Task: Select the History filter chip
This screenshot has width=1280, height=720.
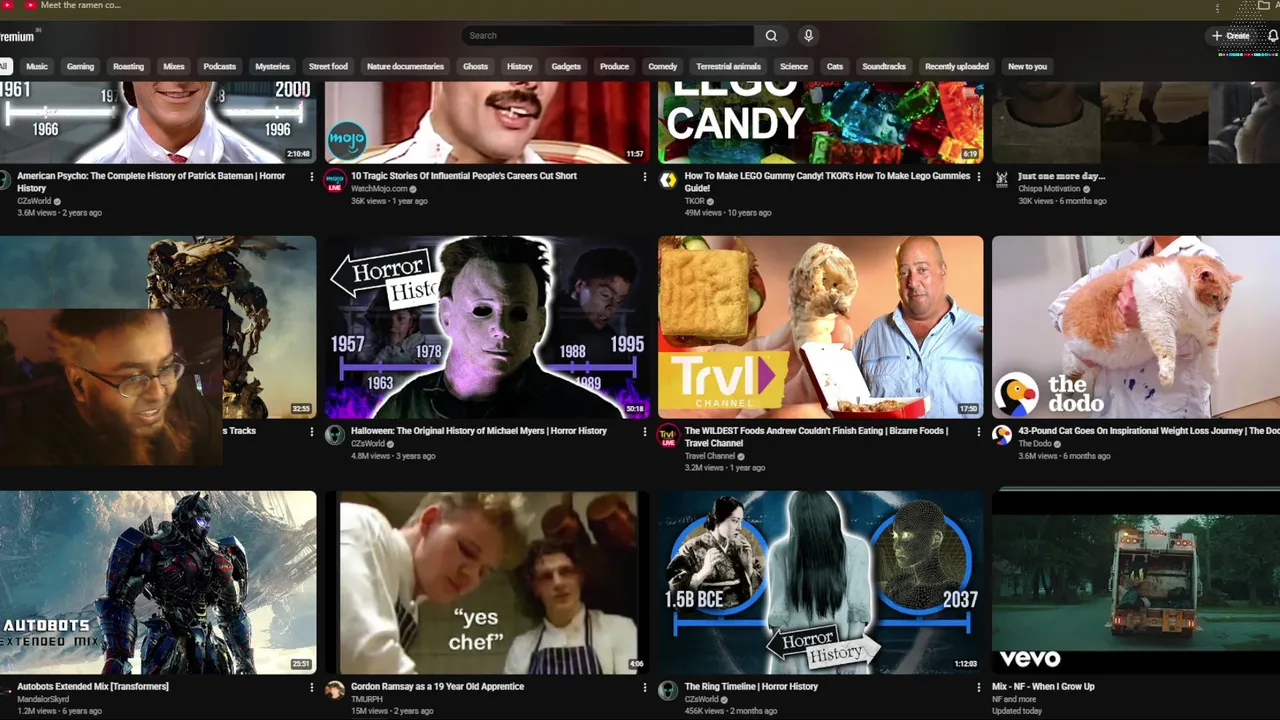Action: coord(520,66)
